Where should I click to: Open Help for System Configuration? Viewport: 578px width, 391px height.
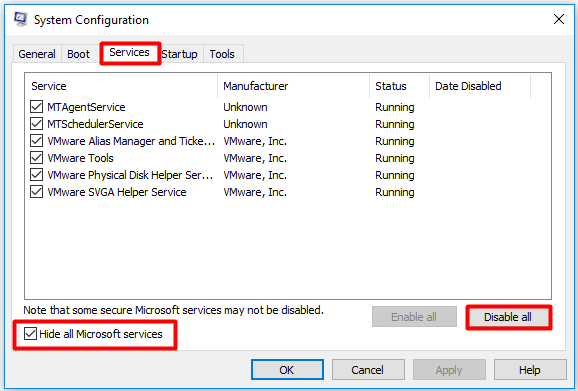(530, 370)
